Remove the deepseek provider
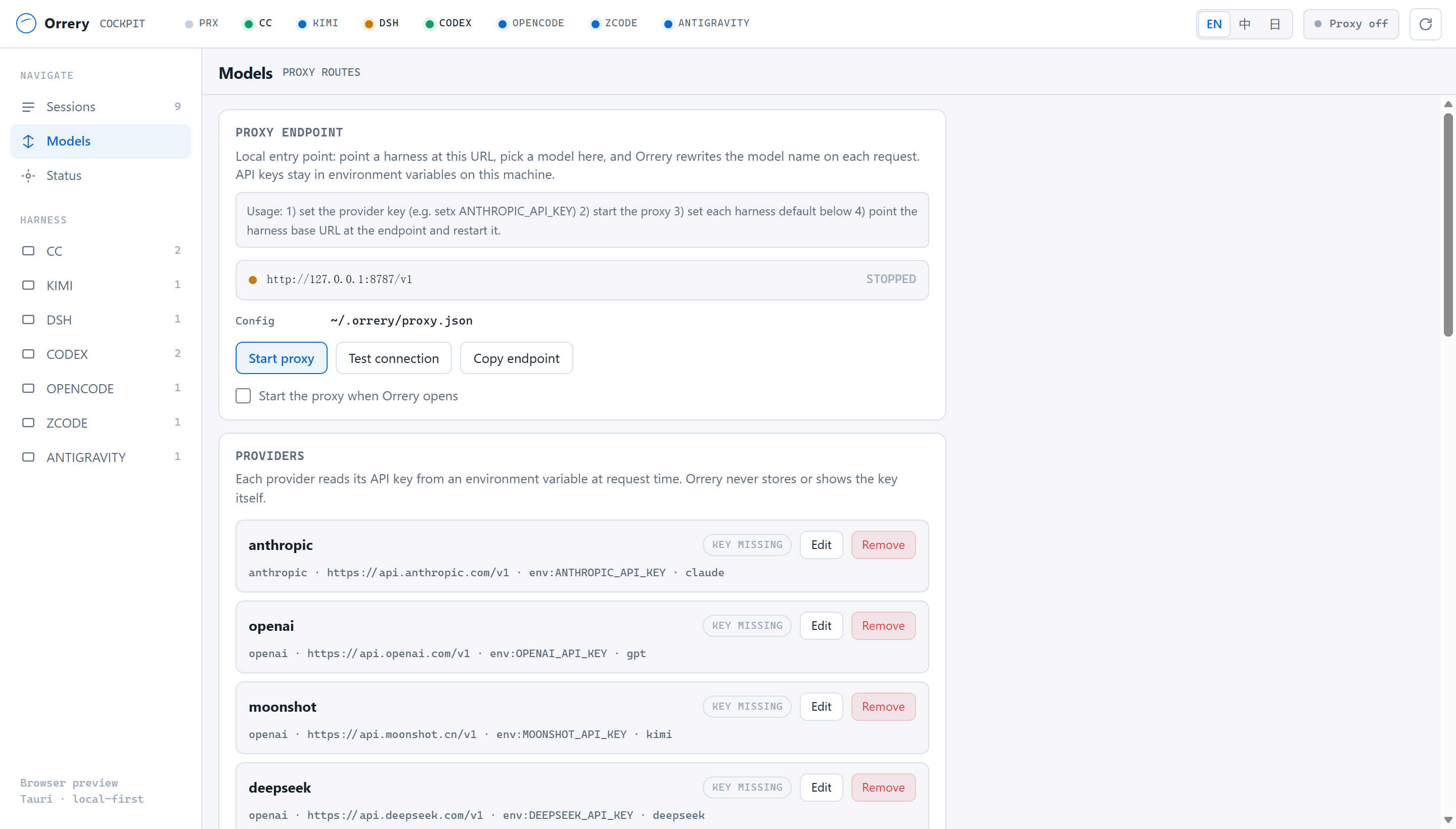This screenshot has height=829, width=1456. pos(883,788)
